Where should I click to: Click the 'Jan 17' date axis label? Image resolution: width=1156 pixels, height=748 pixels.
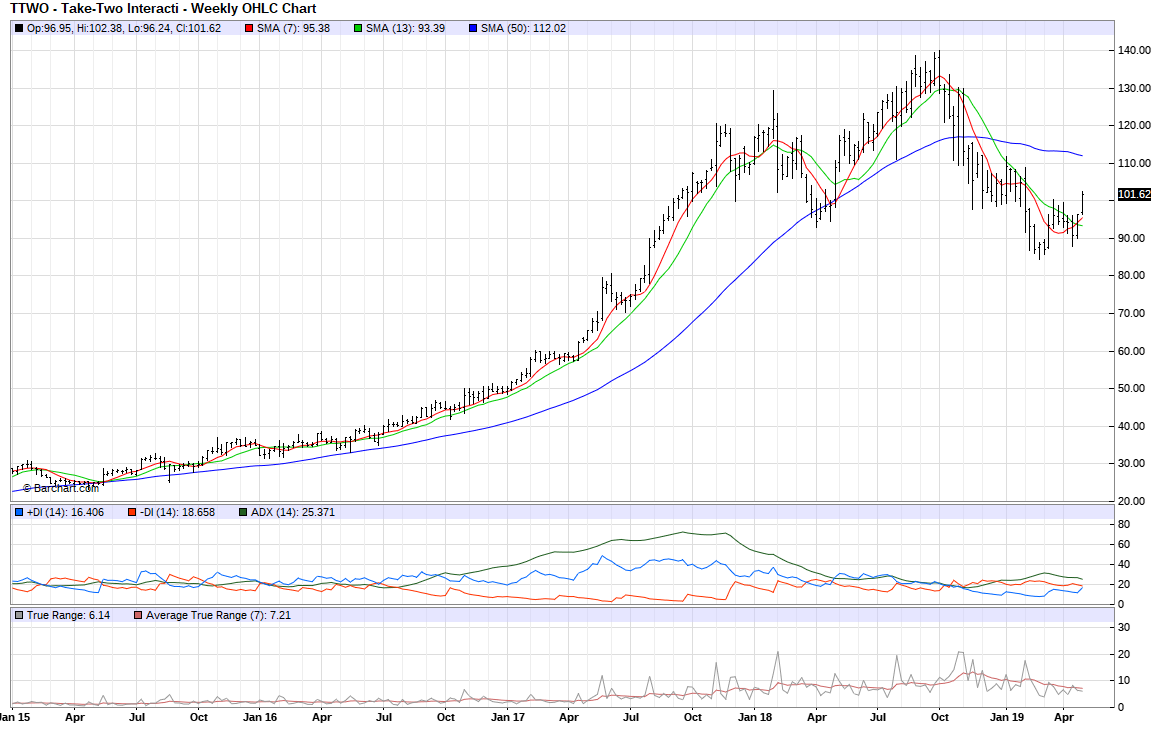(x=508, y=717)
